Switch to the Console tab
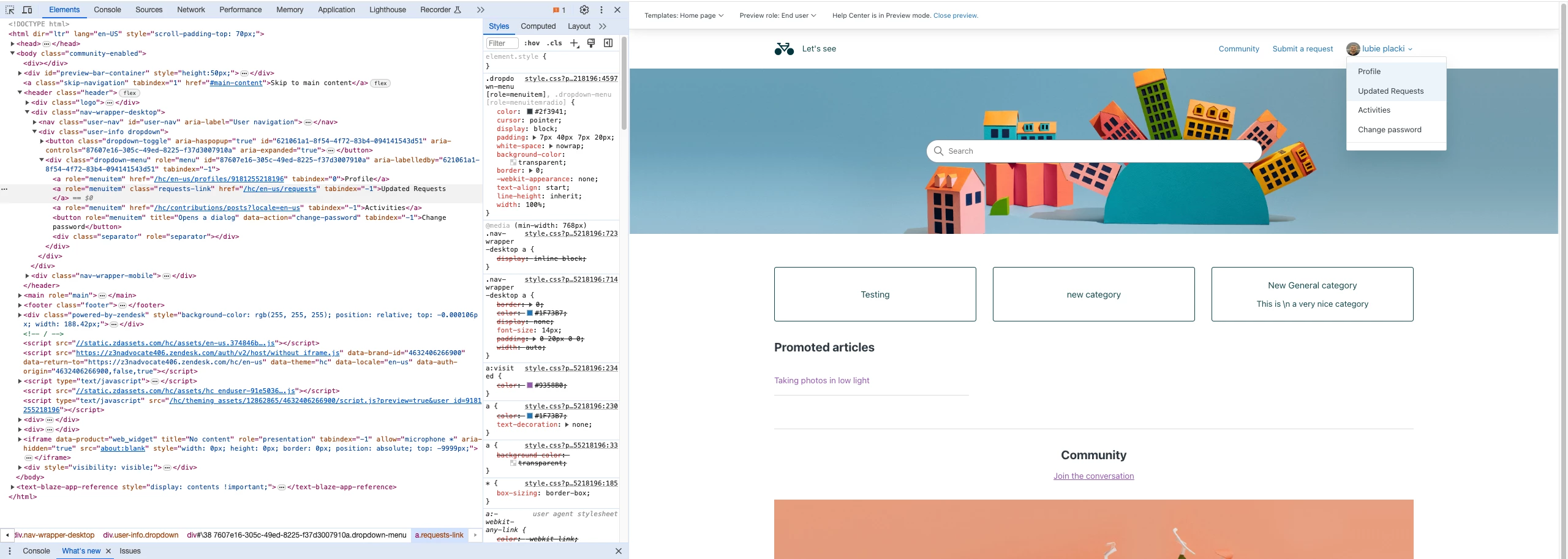1568x559 pixels. click(107, 10)
